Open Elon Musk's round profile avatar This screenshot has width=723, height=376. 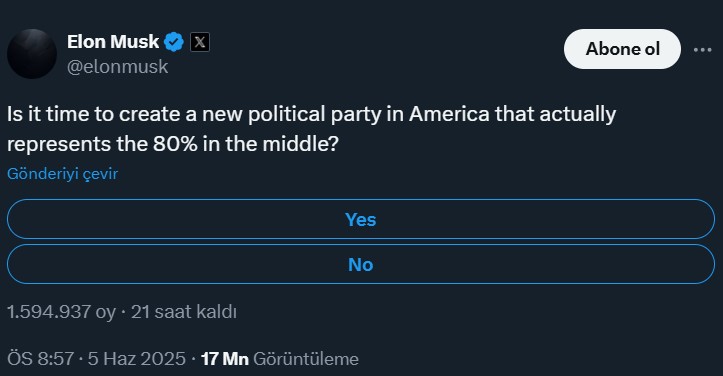(x=32, y=54)
